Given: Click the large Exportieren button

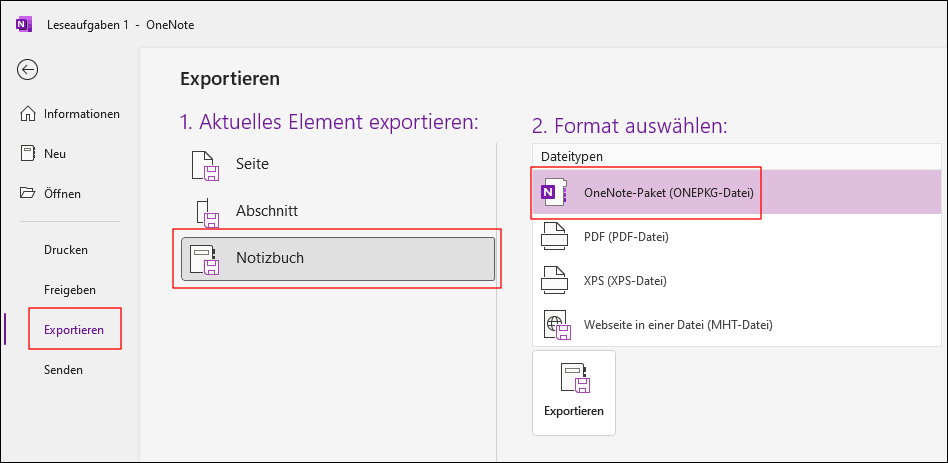Looking at the screenshot, I should (x=574, y=393).
